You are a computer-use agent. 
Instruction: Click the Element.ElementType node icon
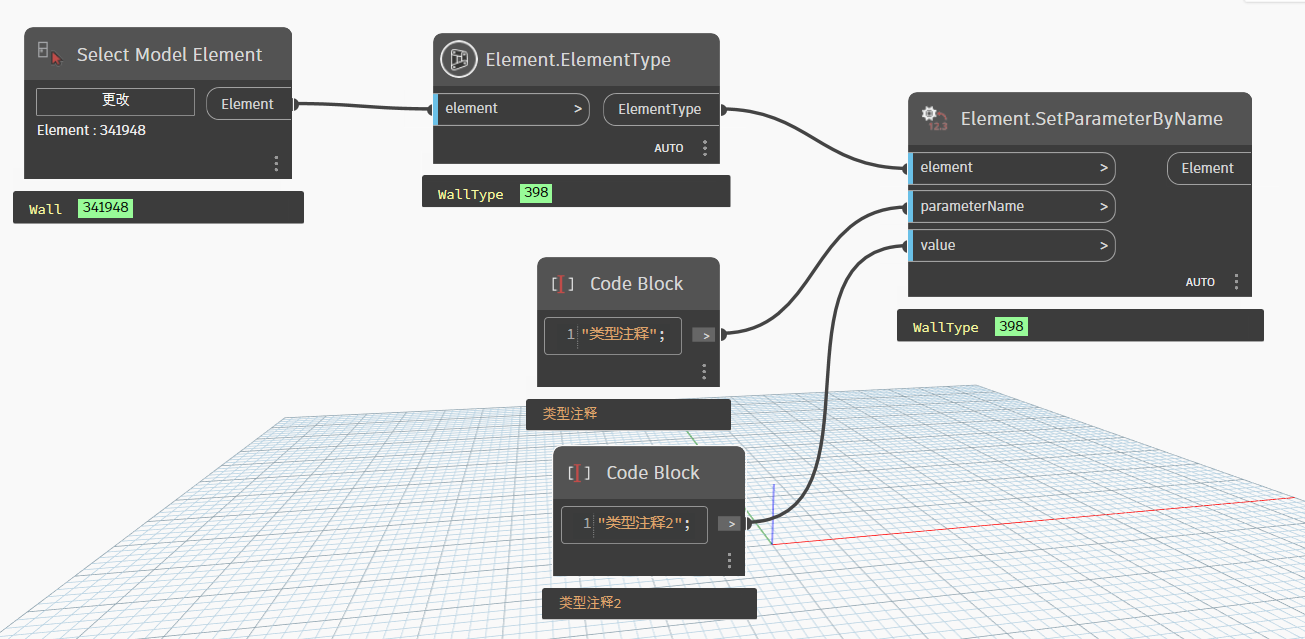[459, 60]
